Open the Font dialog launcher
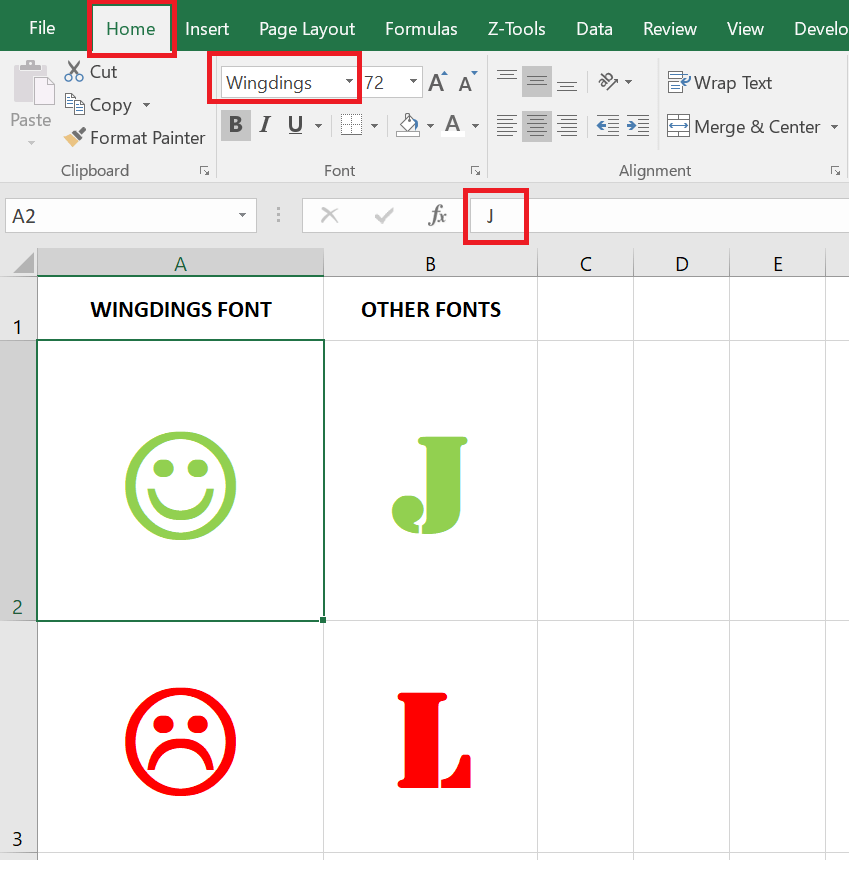Image resolution: width=858 pixels, height=879 pixels. point(475,170)
